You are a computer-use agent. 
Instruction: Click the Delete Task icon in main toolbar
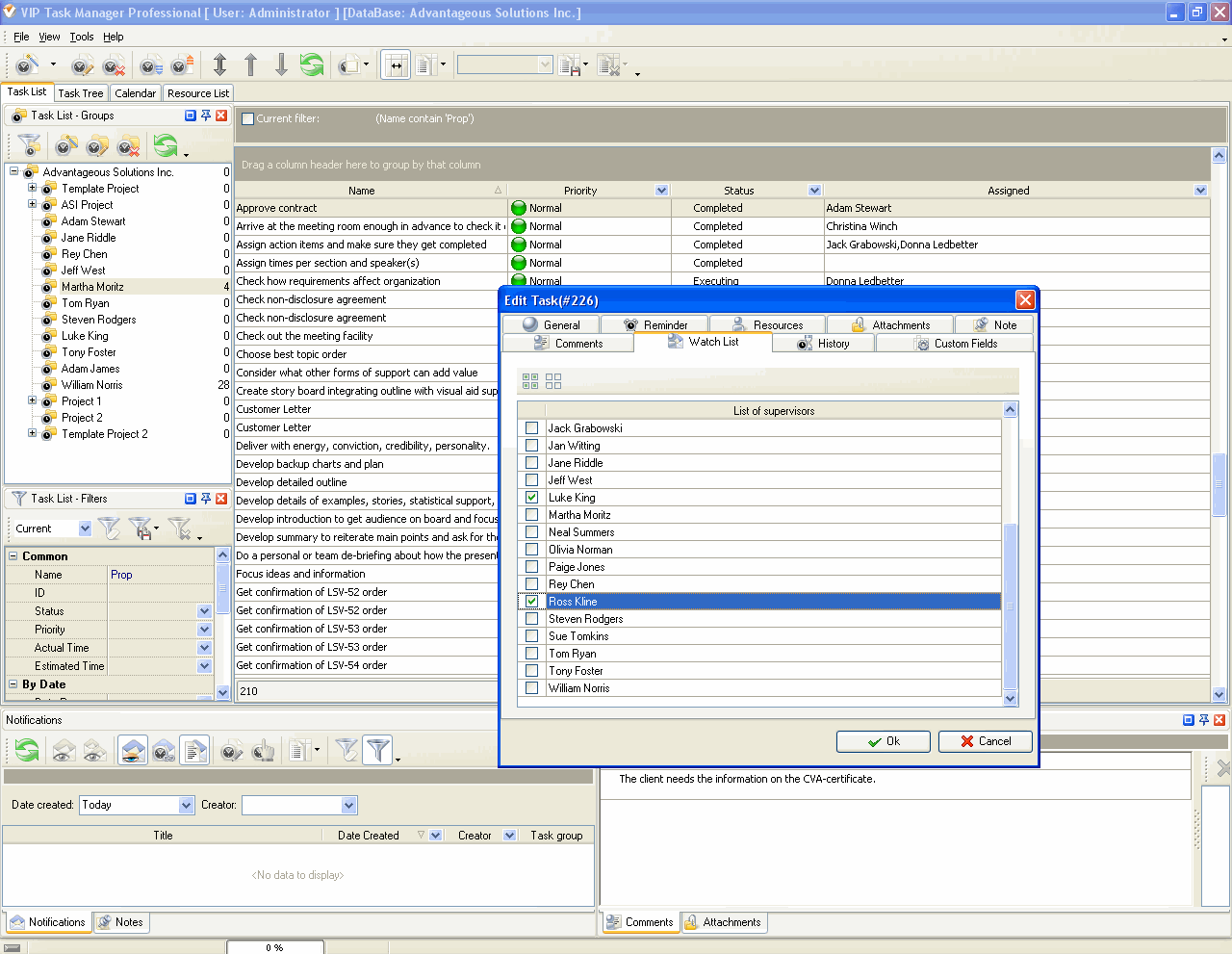tap(114, 65)
